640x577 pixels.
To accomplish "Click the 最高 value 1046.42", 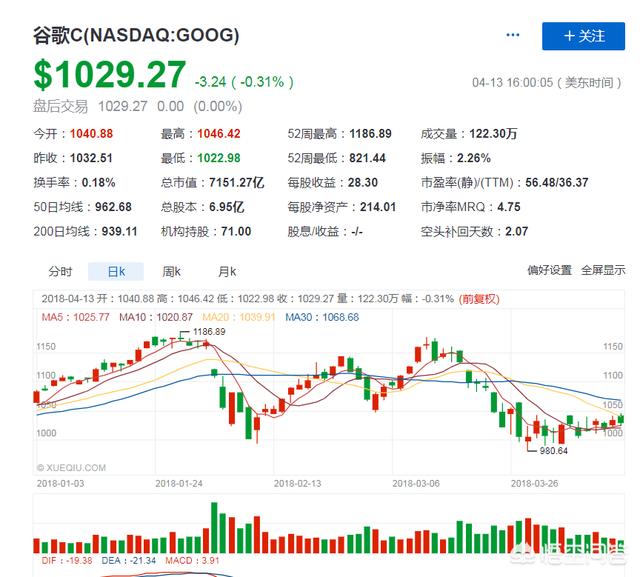I will coord(219,134).
